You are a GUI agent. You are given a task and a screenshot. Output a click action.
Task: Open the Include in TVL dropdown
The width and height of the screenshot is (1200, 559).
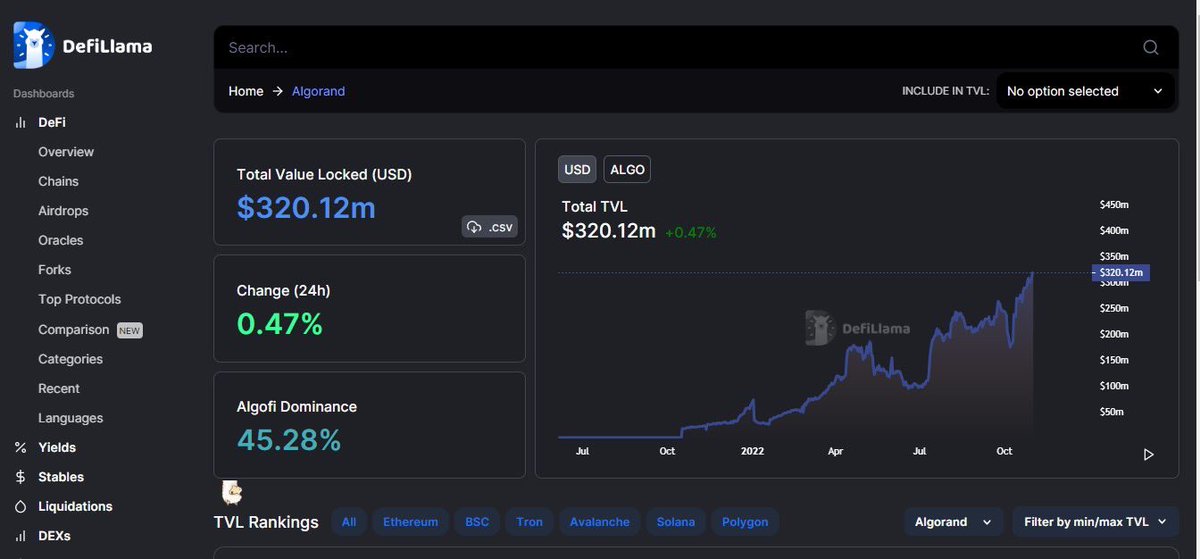click(1084, 91)
